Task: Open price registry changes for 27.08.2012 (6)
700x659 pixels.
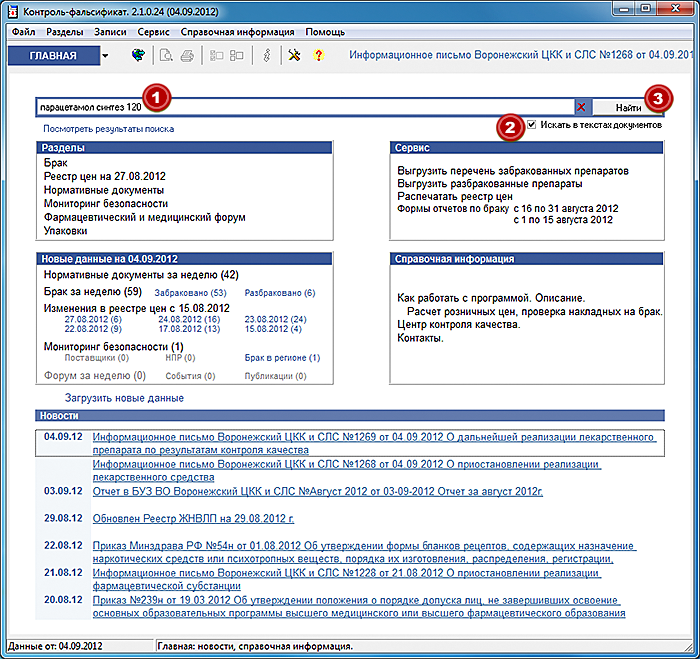Action: 93,319
